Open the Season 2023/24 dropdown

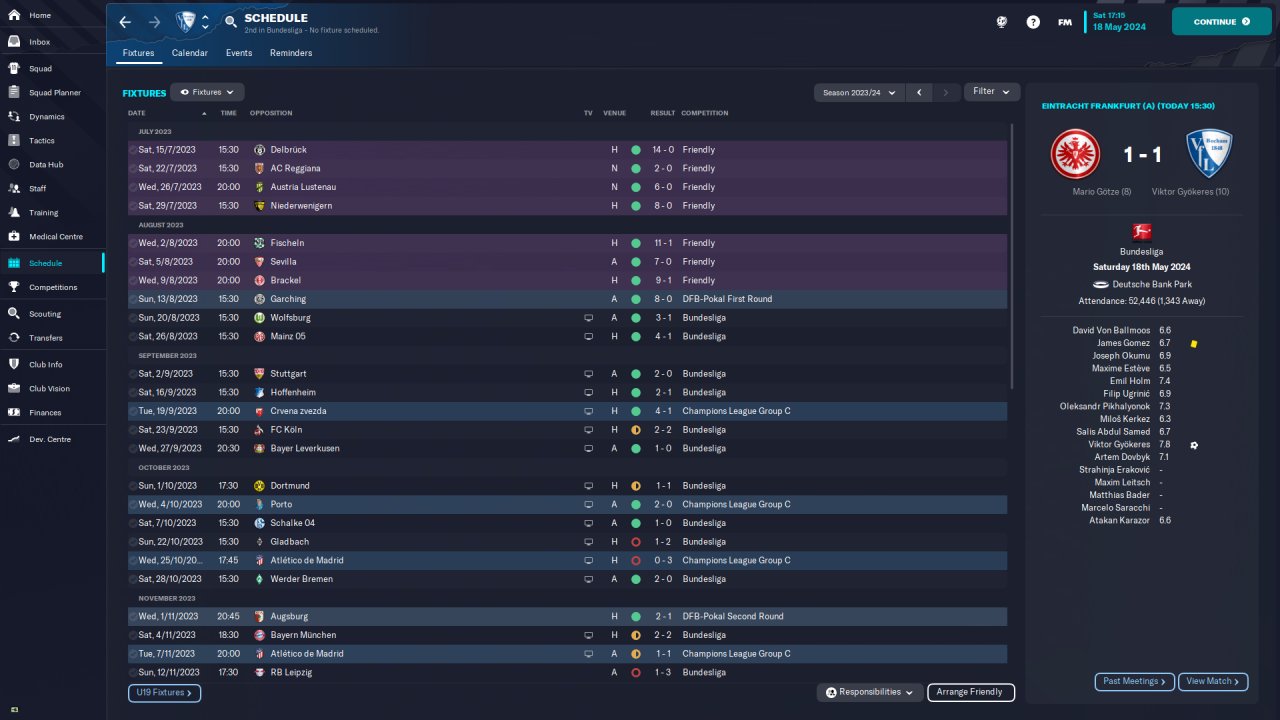(859, 92)
